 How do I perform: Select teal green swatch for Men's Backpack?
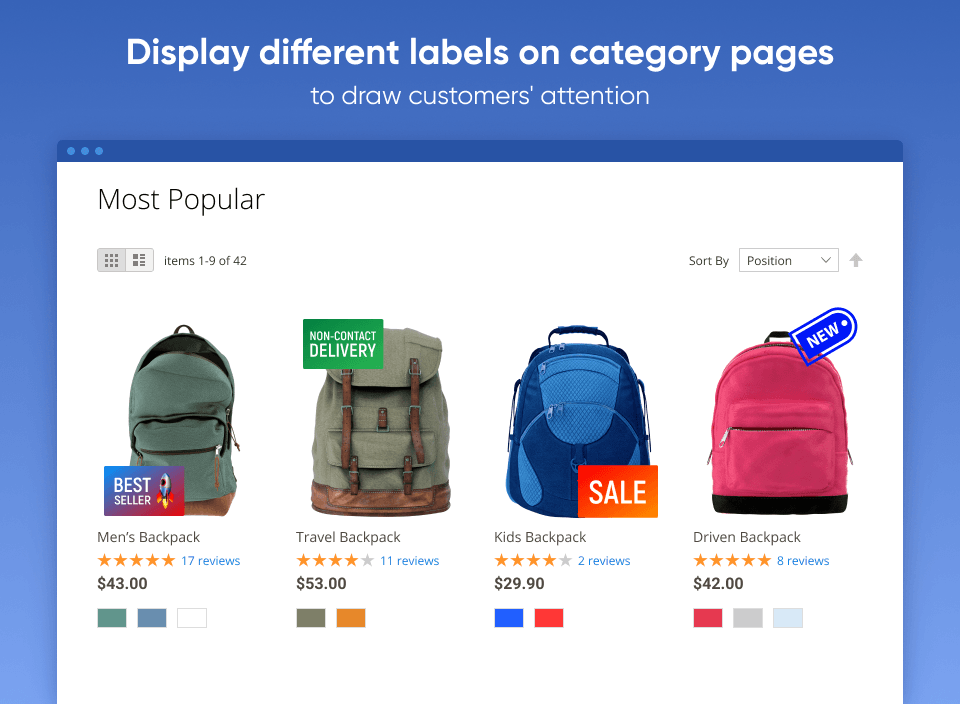coord(112,618)
